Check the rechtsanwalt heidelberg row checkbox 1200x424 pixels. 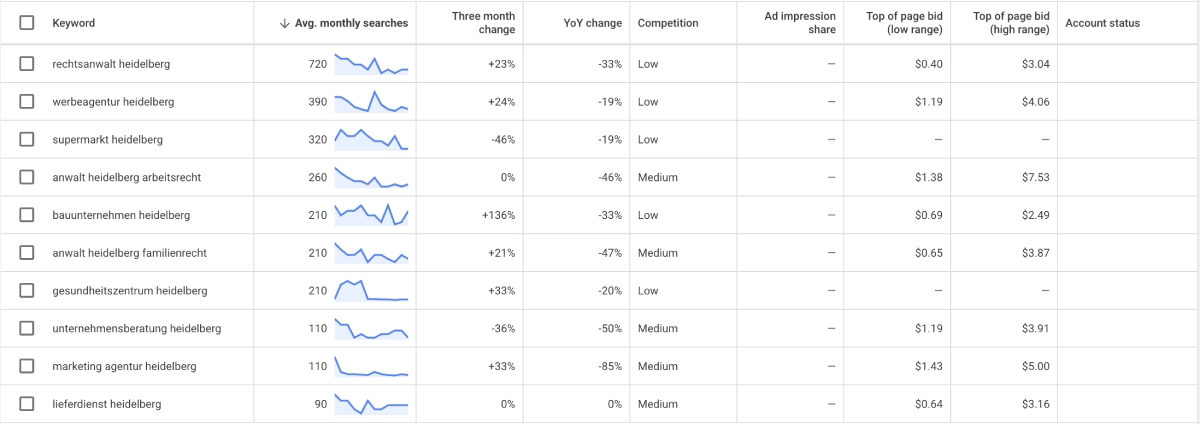click(27, 64)
